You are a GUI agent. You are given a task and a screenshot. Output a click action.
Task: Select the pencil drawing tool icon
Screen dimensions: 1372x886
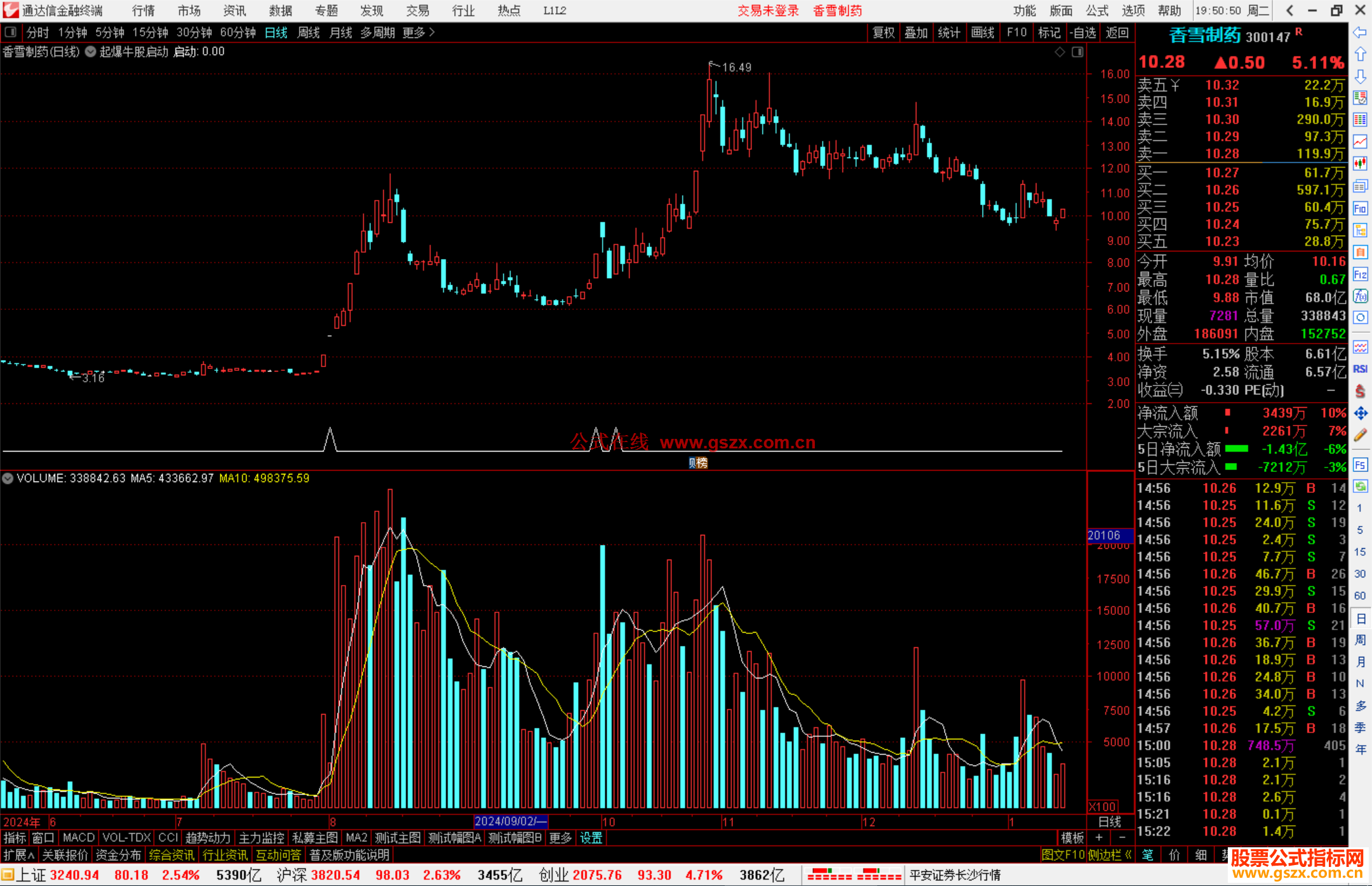1360,435
